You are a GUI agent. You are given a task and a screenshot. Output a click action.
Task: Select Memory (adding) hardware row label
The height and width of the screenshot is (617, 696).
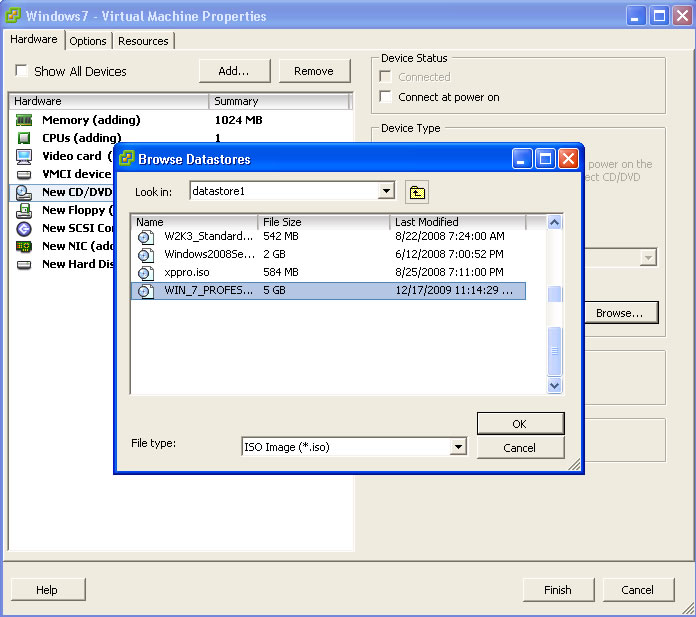91,120
